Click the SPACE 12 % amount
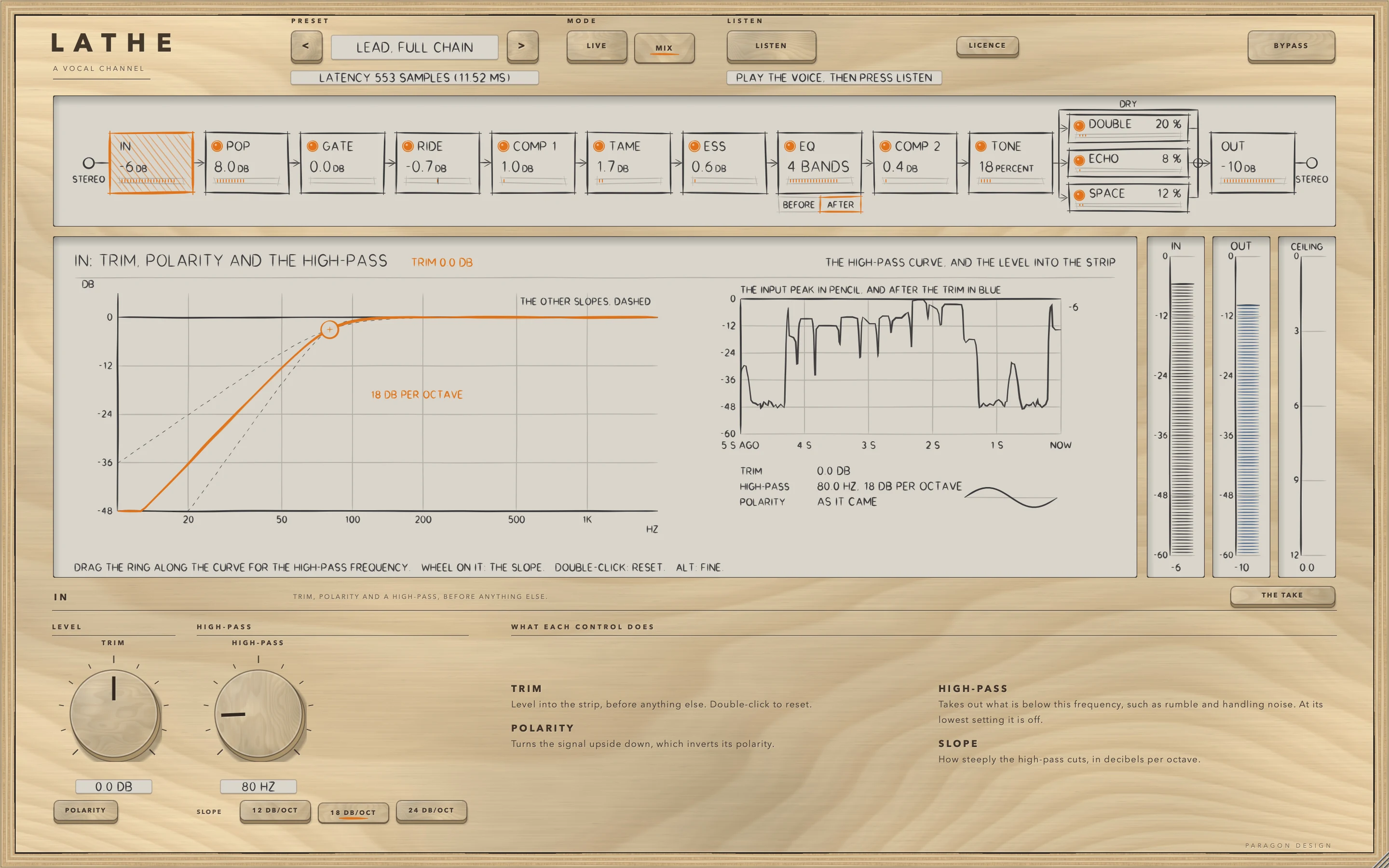This screenshot has width=1389, height=868. pyautogui.click(x=1169, y=194)
